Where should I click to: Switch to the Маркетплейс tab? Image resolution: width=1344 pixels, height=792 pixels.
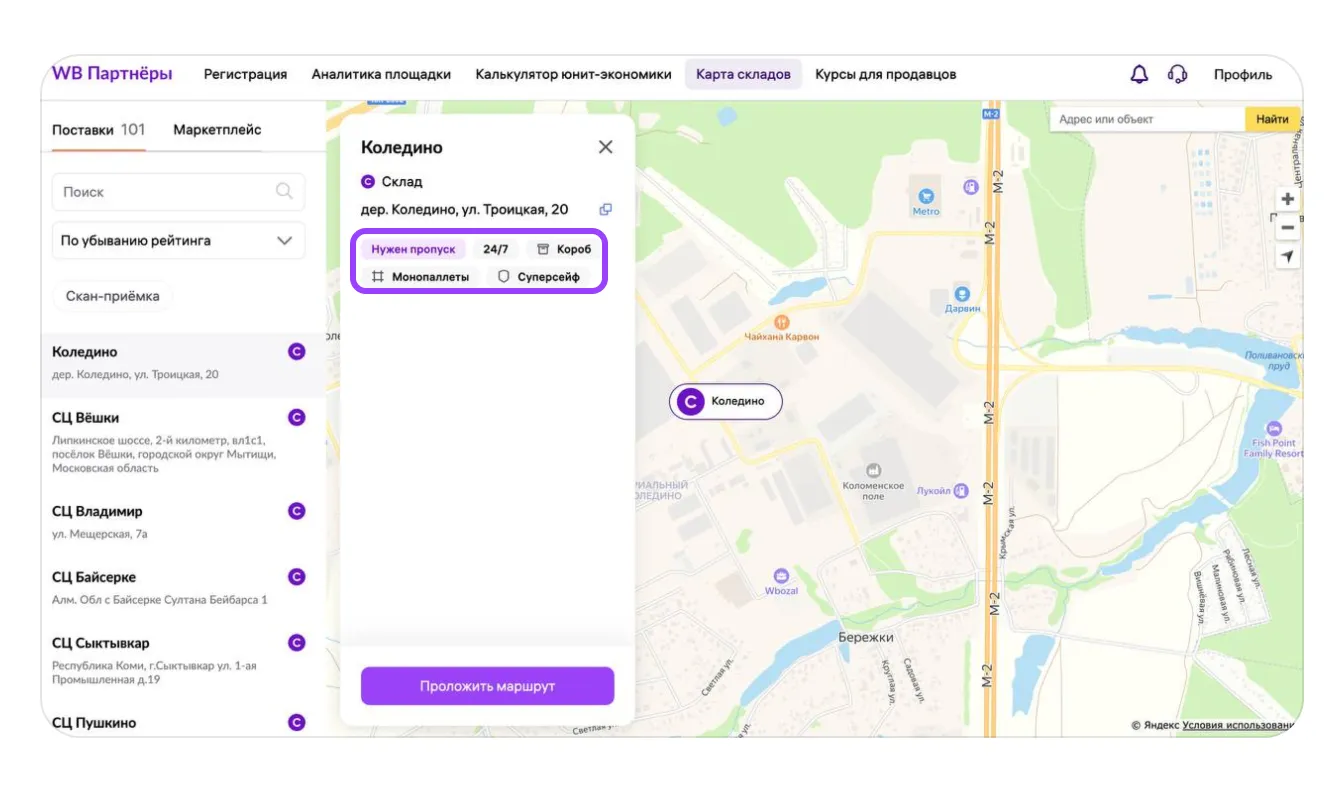click(217, 130)
